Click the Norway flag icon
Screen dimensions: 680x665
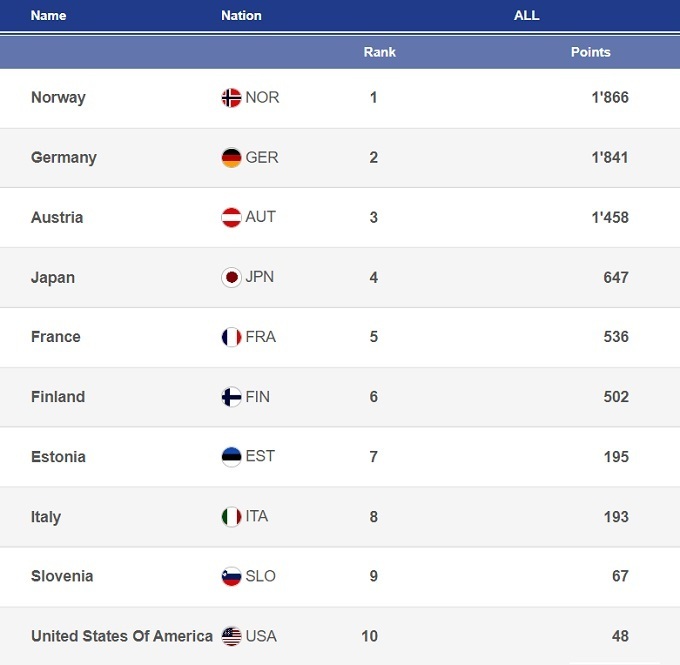(231, 98)
